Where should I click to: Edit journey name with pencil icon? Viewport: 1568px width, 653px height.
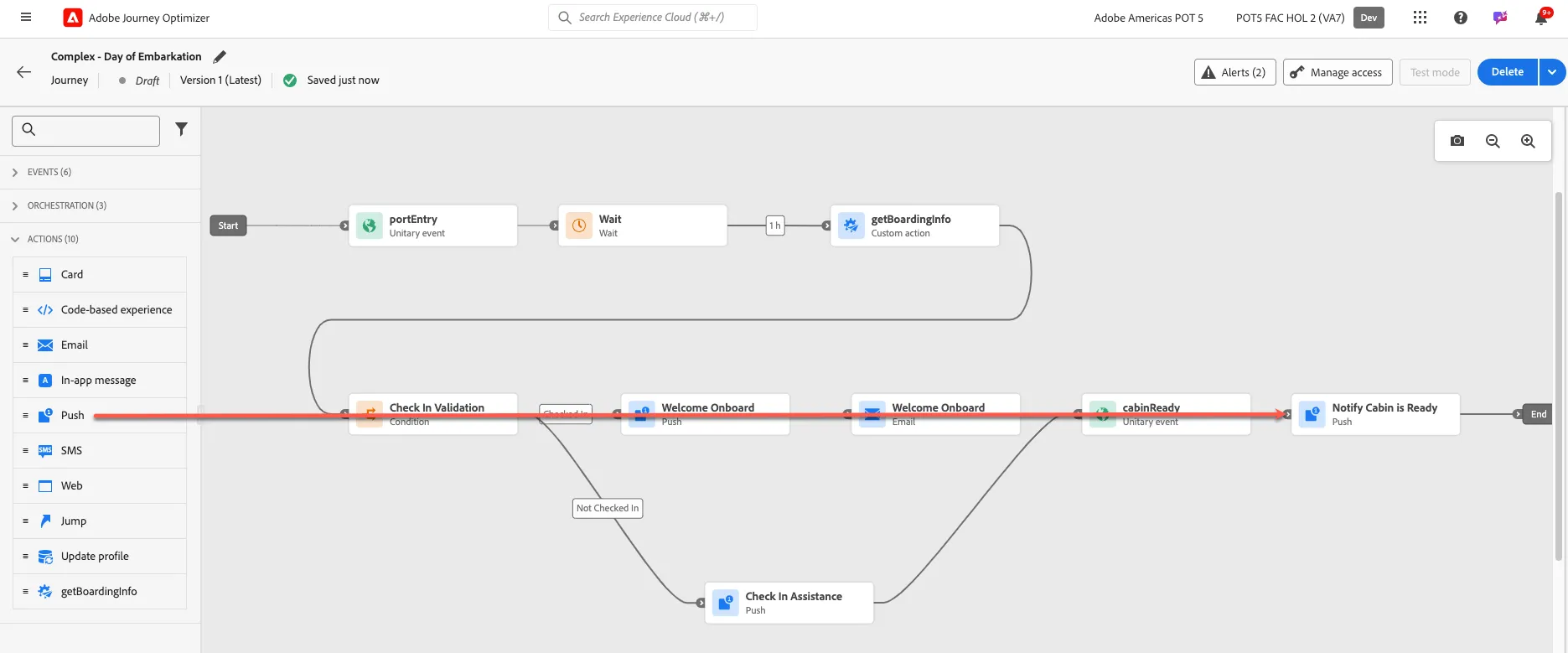click(220, 57)
